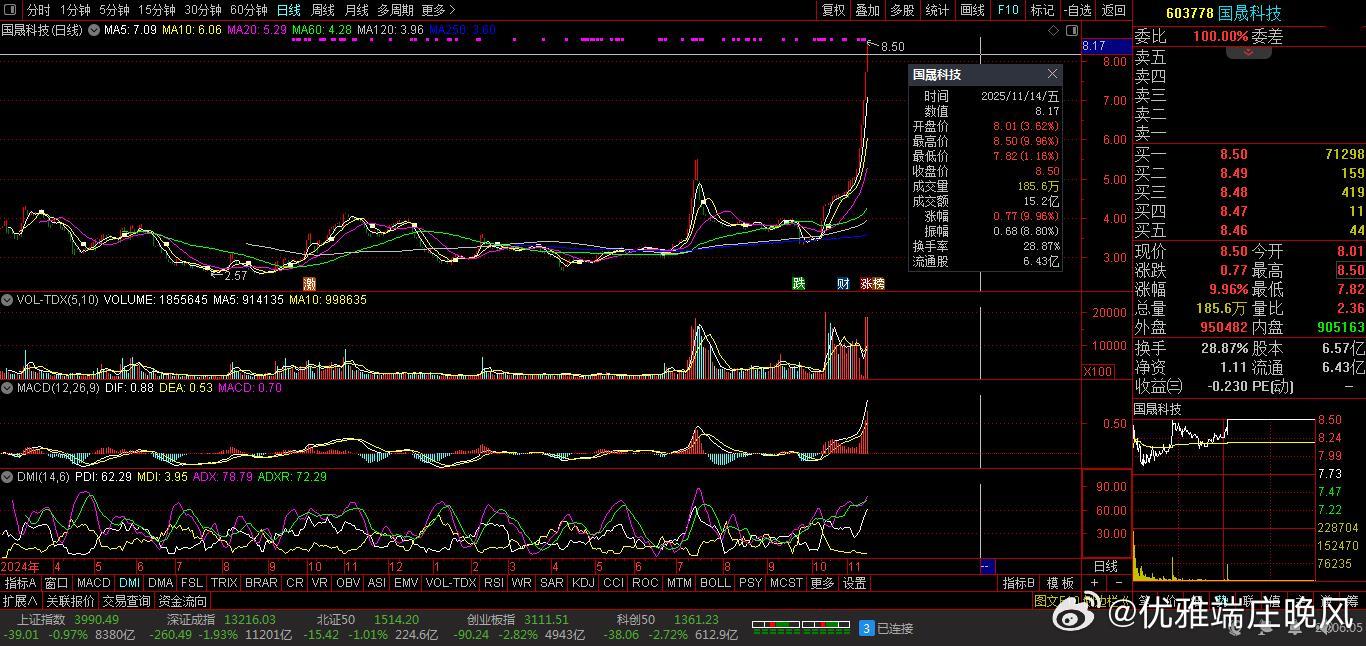Select VOL-TDX in bottom indicator bar

[451, 583]
